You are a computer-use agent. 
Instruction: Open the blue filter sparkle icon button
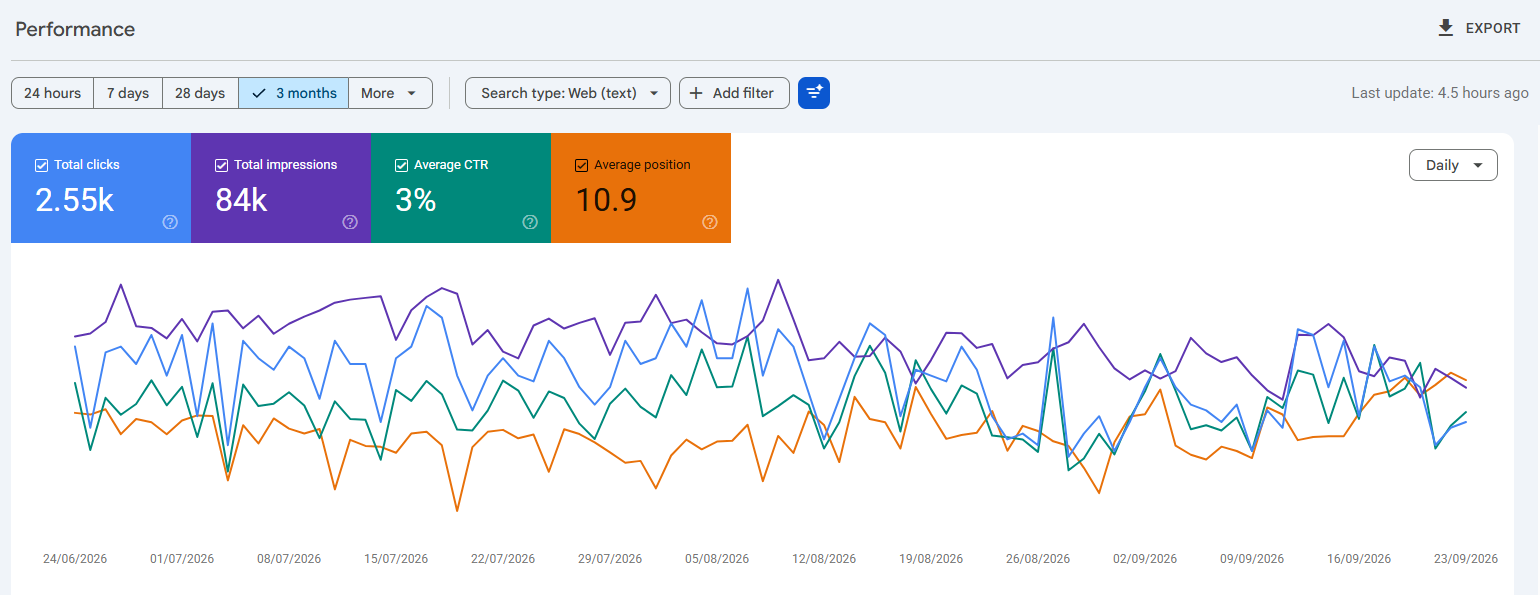(814, 93)
